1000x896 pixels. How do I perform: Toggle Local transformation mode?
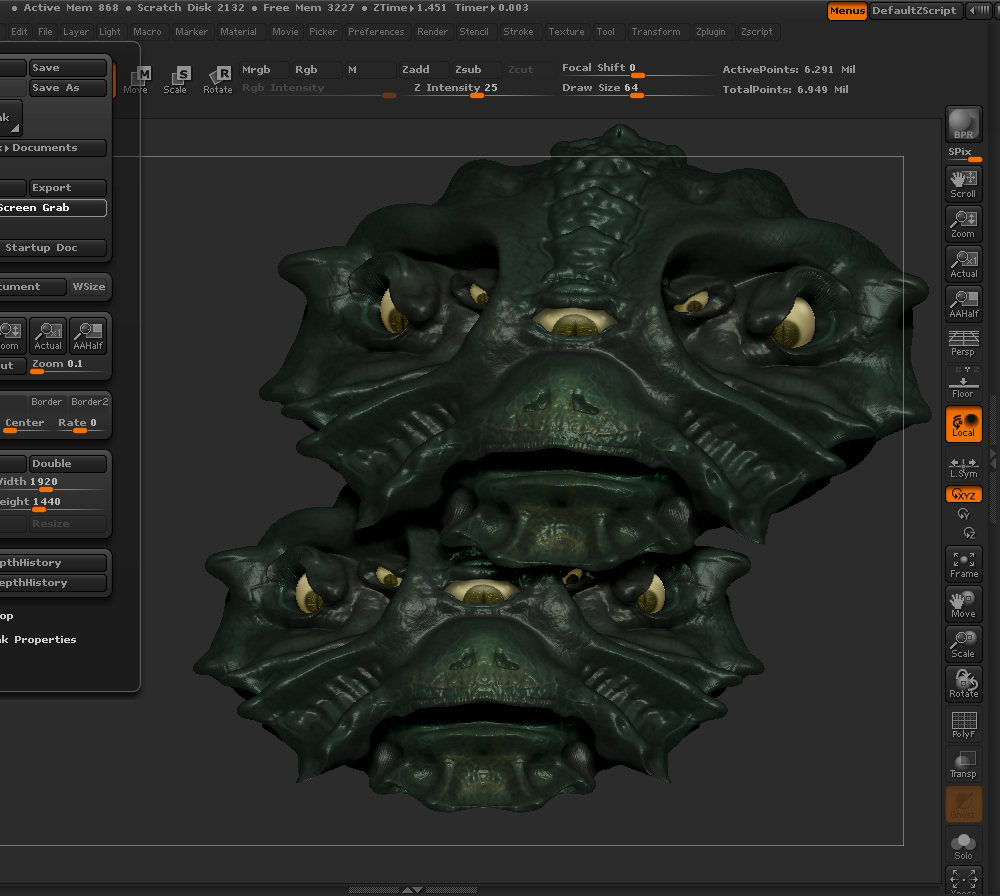963,424
